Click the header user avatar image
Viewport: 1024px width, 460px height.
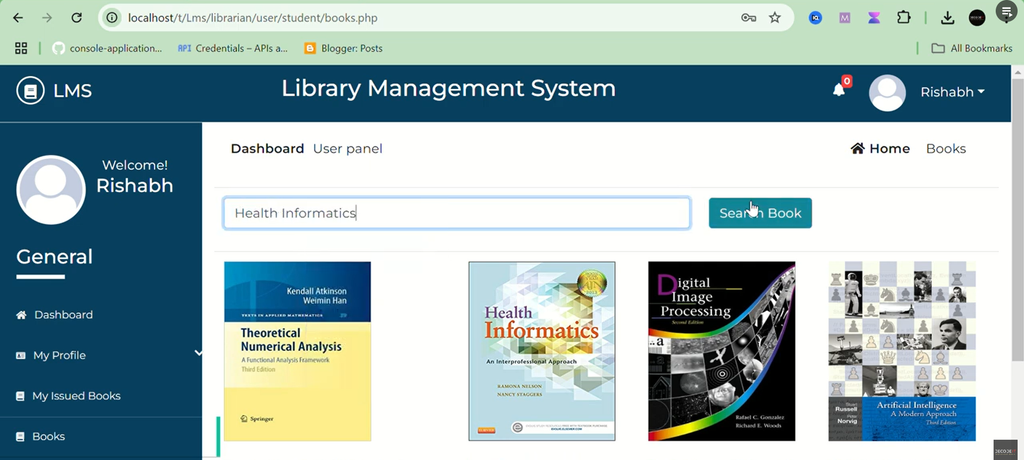point(887,93)
